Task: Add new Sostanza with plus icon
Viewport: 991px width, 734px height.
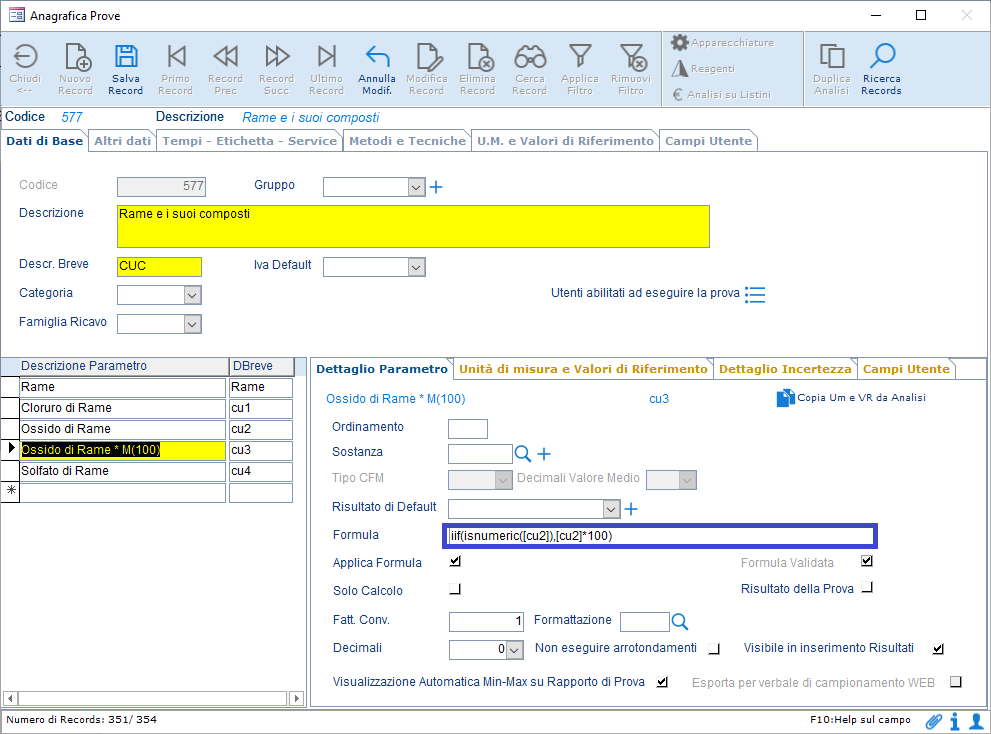Action: pos(544,454)
